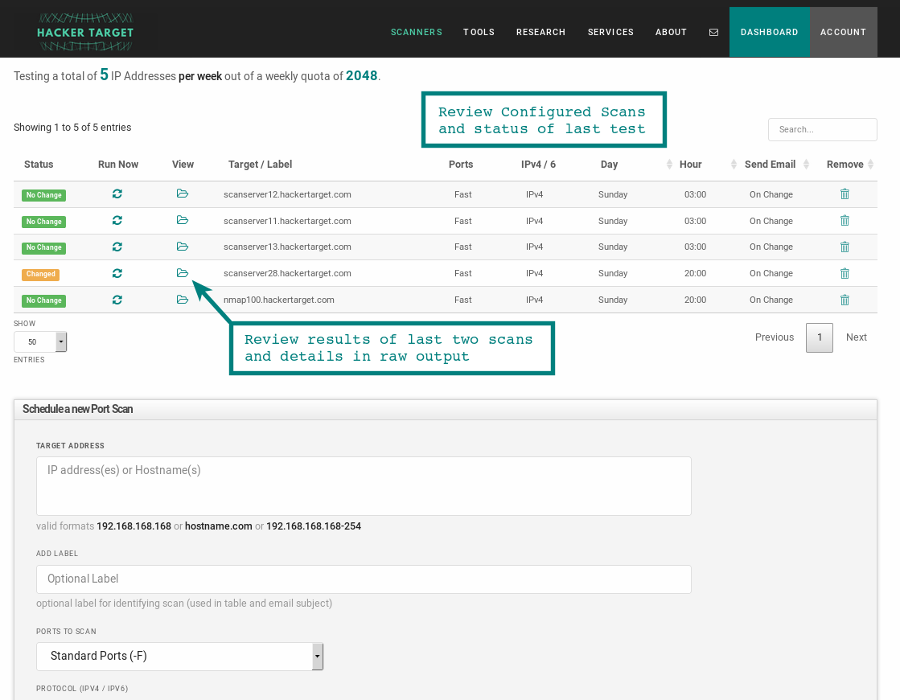The width and height of the screenshot is (900, 700).
Task: Click the weekly quota number 2048
Action: (362, 76)
